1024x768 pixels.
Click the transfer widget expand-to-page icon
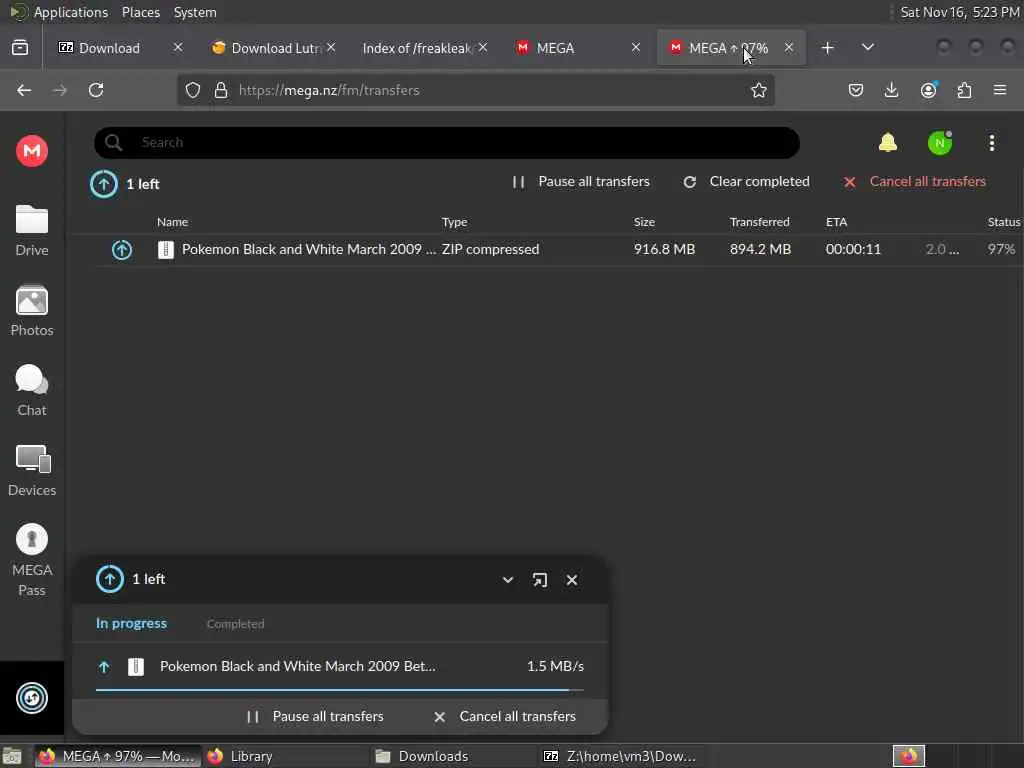click(539, 580)
